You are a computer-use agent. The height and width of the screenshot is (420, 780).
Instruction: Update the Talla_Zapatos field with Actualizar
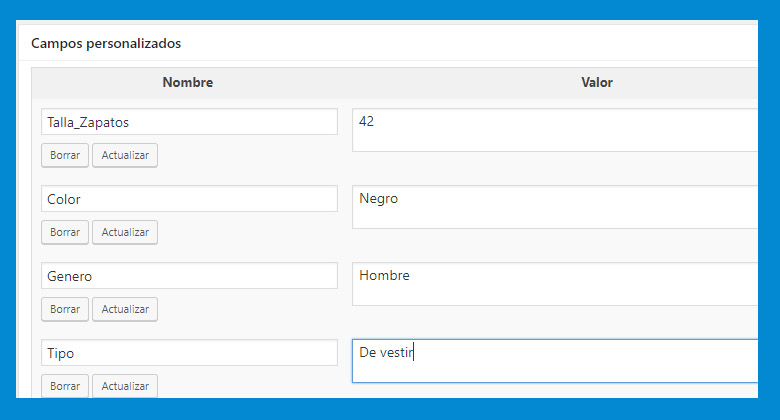coord(125,155)
